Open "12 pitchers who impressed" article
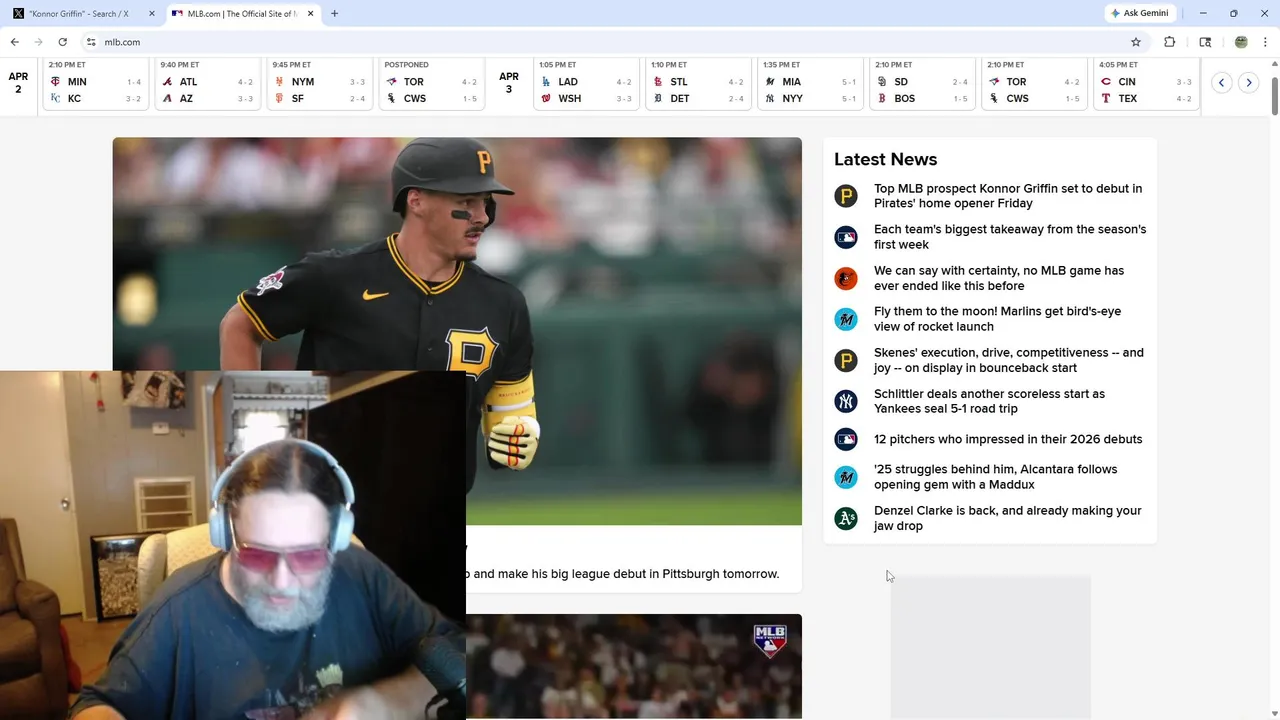Viewport: 1280px width, 720px height. pyautogui.click(x=1008, y=439)
